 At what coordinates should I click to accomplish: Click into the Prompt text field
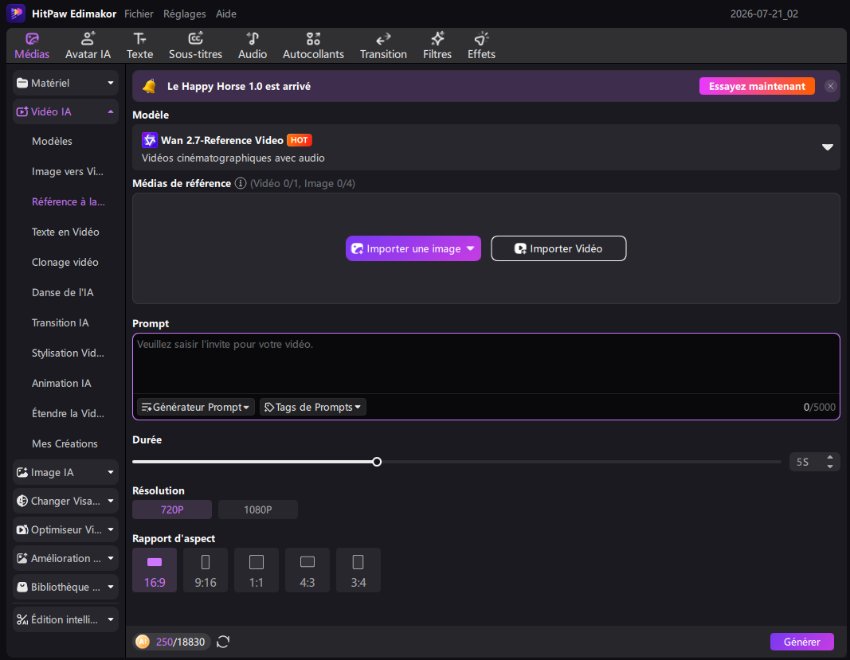[486, 364]
